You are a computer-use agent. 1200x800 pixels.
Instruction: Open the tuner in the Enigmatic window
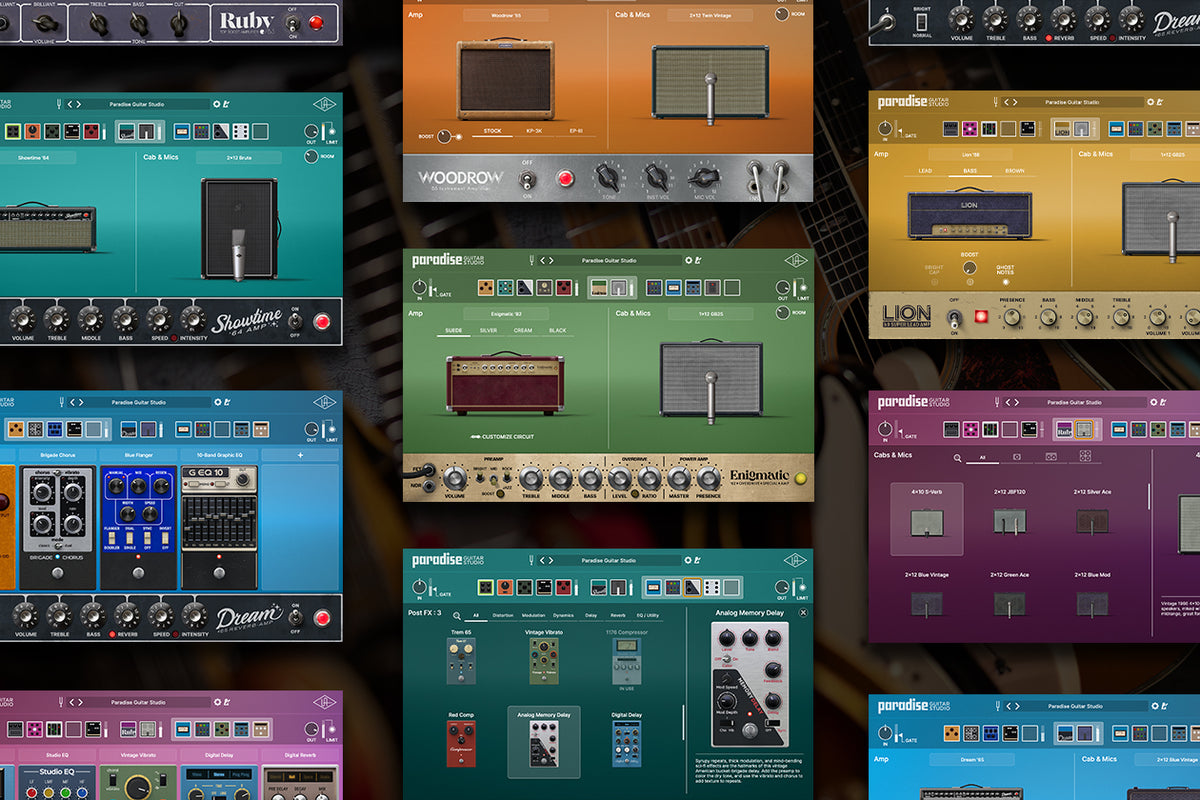(x=532, y=260)
